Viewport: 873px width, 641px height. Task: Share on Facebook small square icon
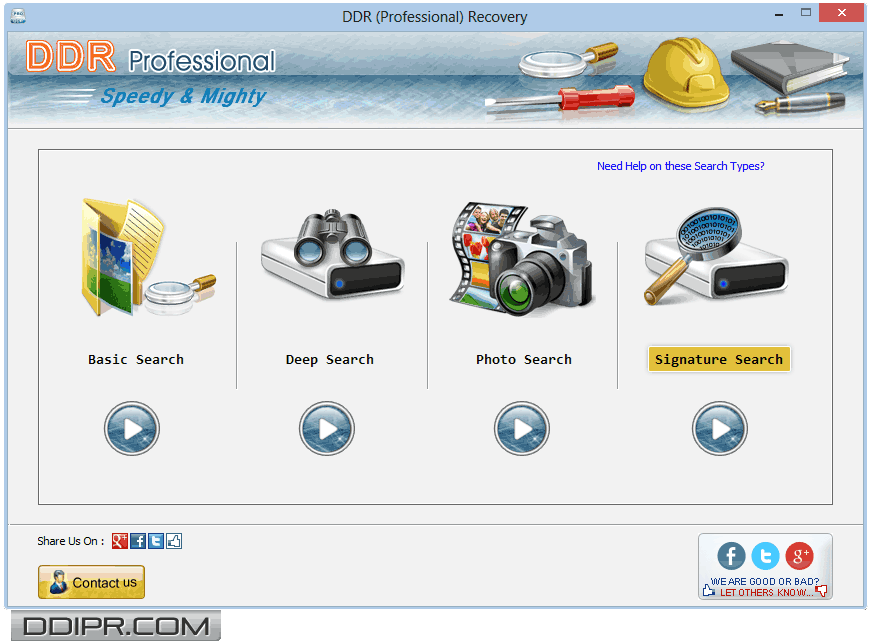(138, 541)
